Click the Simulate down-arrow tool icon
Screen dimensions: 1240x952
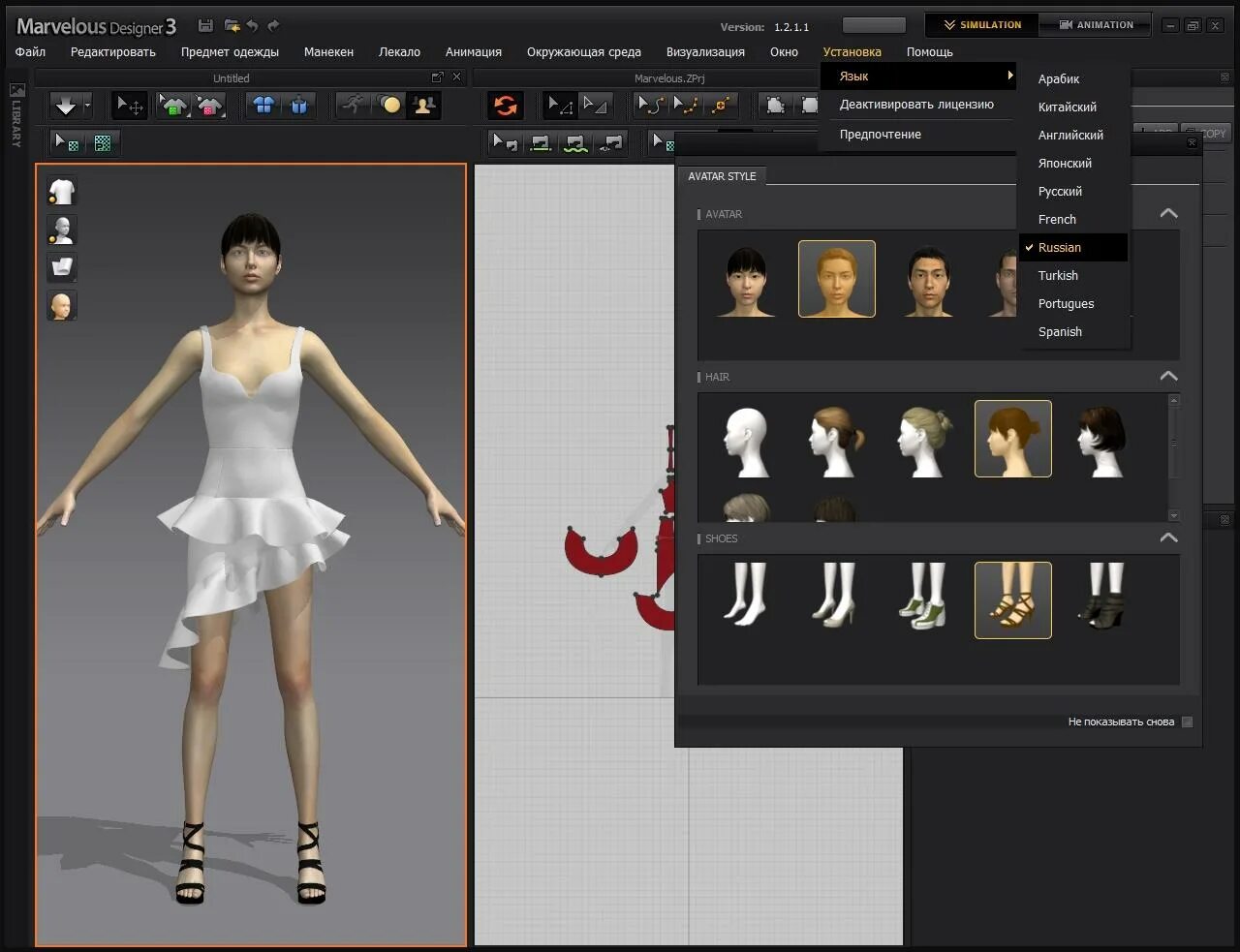[x=65, y=105]
